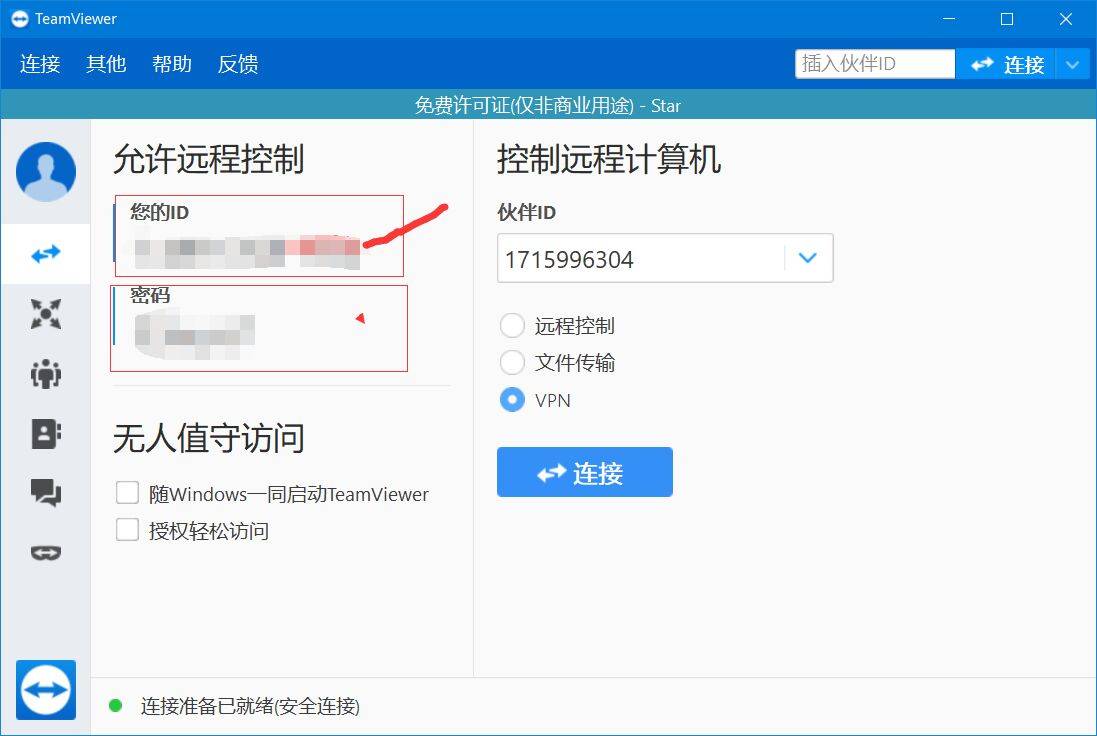Open the 帮助 menu
1097x736 pixels.
pyautogui.click(x=172, y=64)
